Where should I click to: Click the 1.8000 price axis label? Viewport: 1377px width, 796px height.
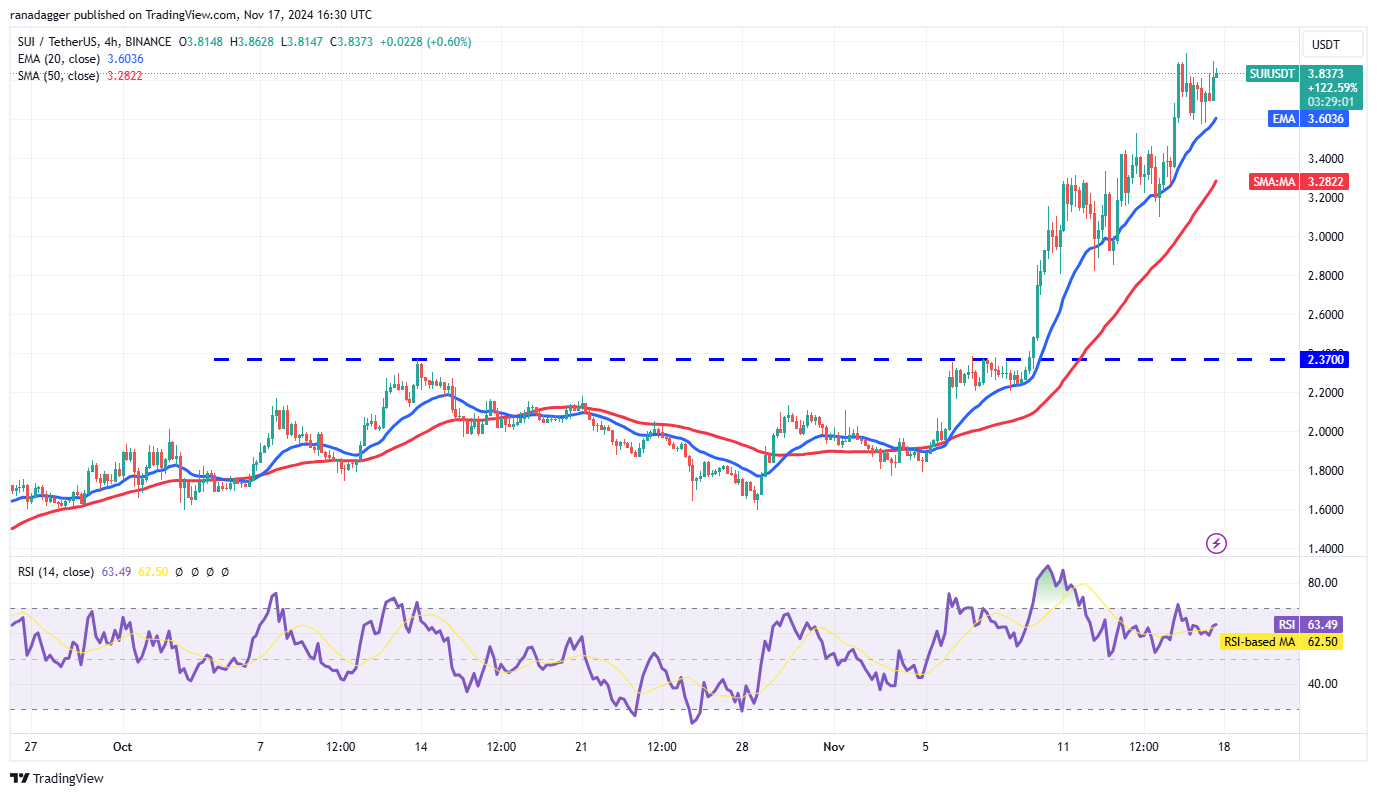pyautogui.click(x=1327, y=471)
